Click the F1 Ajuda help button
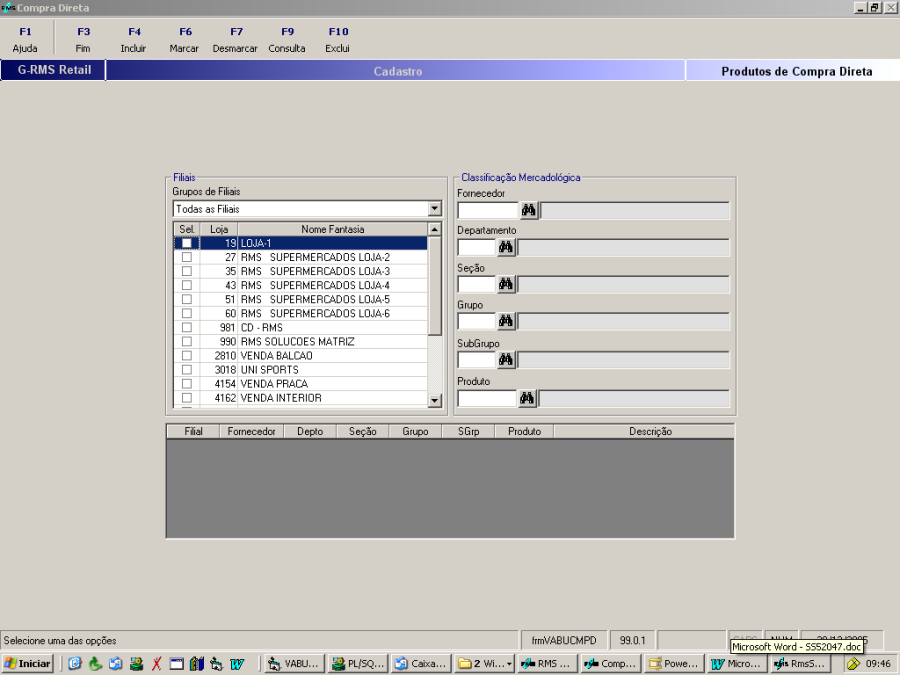900x675 pixels. point(25,40)
